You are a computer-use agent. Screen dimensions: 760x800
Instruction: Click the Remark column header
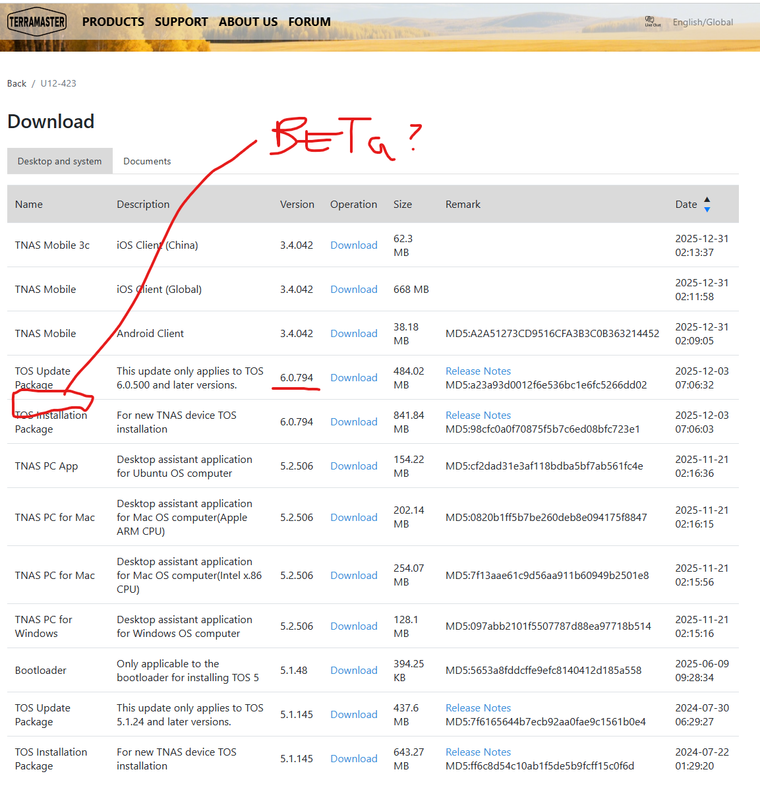[x=463, y=204]
